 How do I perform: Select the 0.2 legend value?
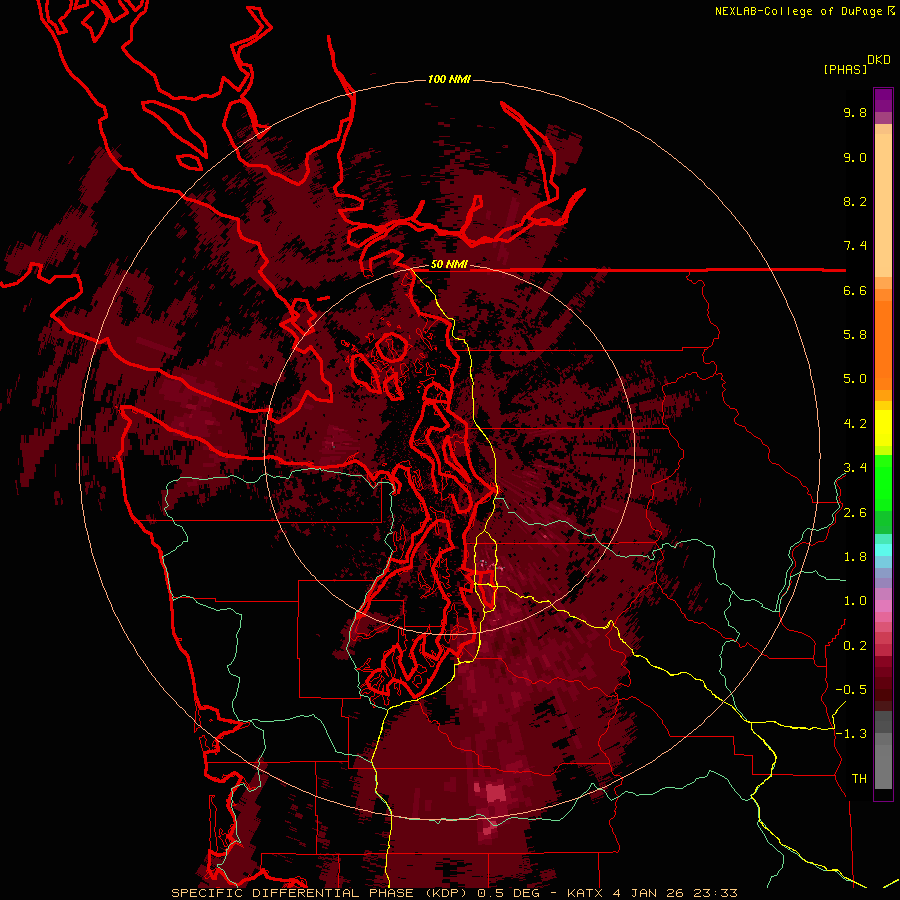tap(855, 646)
